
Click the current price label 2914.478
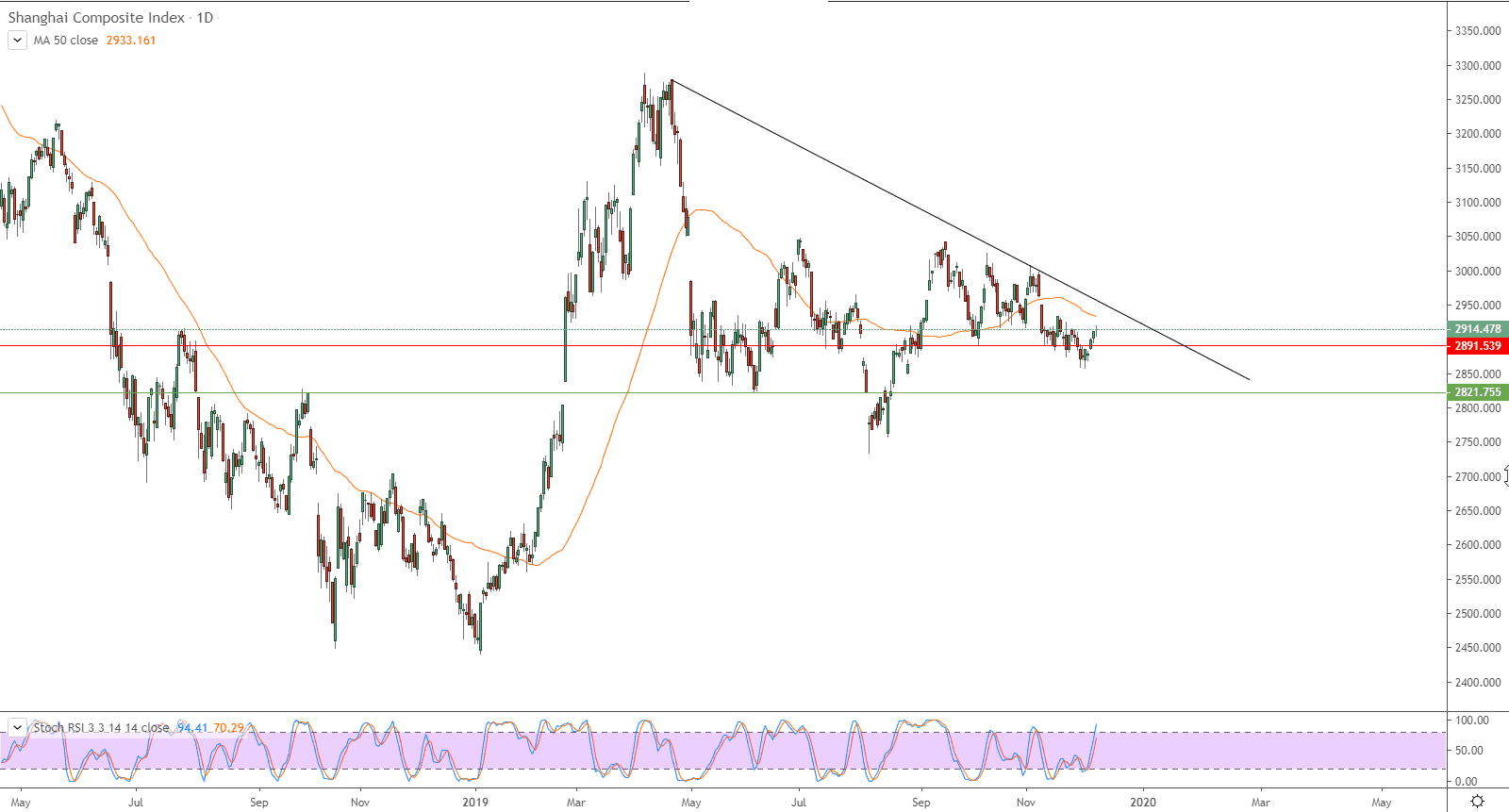1478,329
